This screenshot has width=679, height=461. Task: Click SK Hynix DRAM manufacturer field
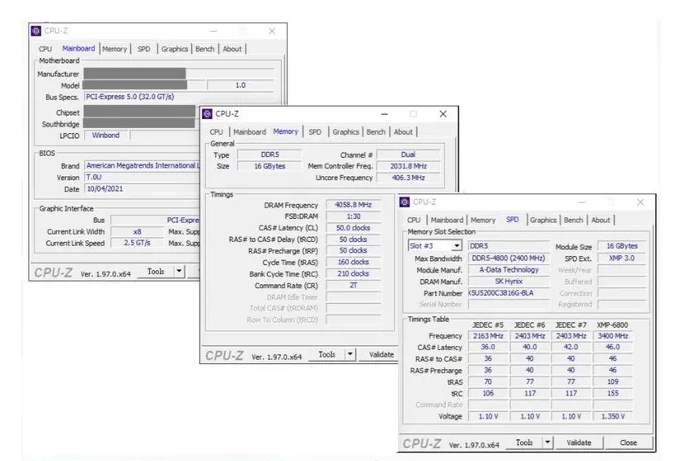(508, 281)
